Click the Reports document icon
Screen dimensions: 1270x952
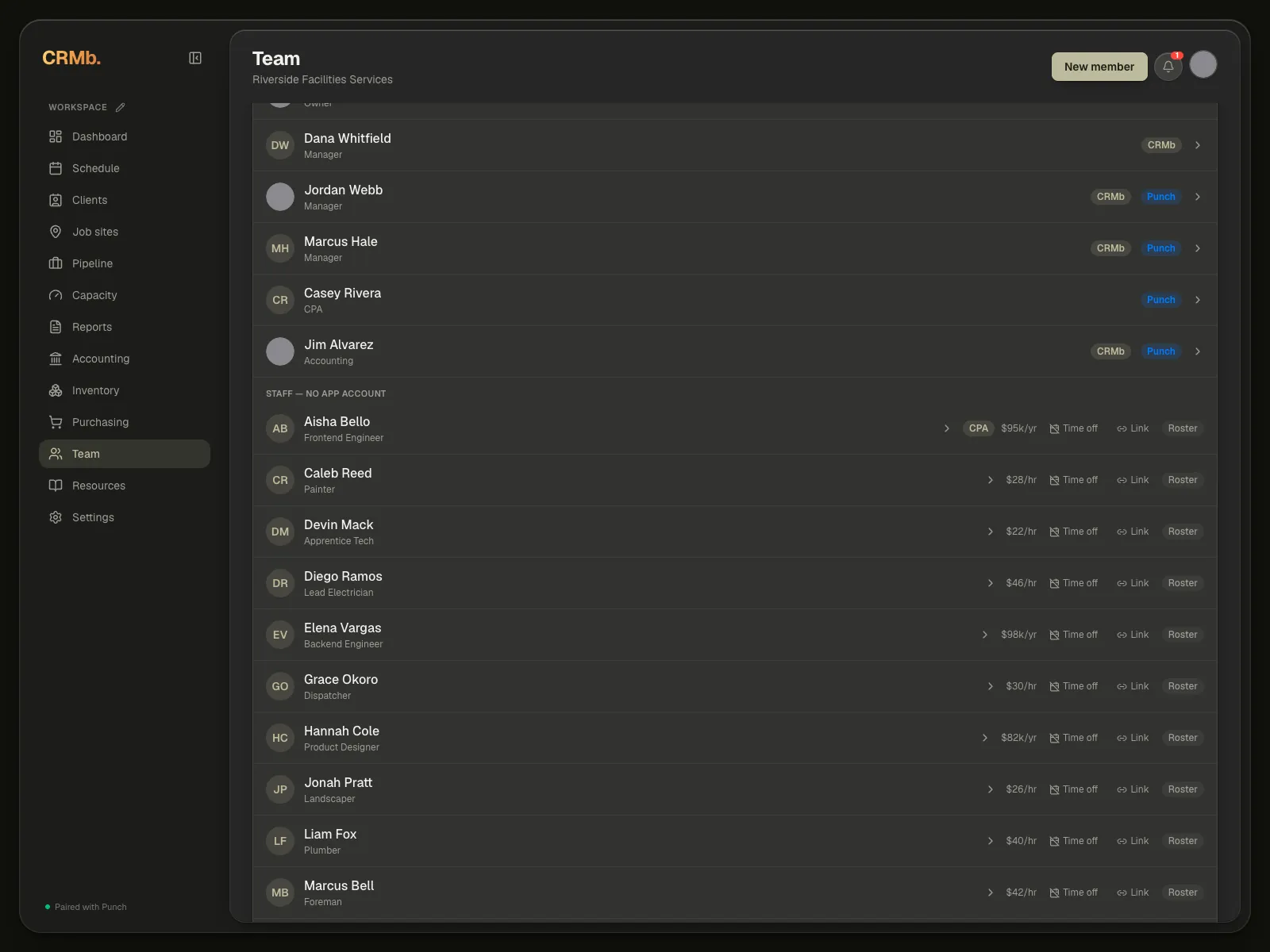(56, 327)
